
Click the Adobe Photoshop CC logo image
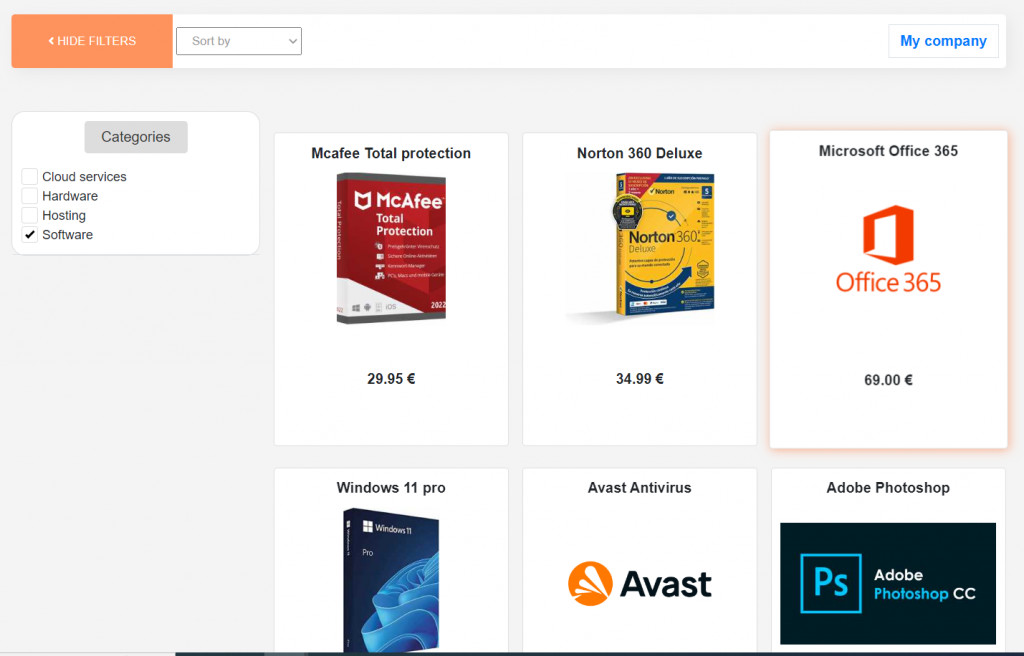click(888, 583)
